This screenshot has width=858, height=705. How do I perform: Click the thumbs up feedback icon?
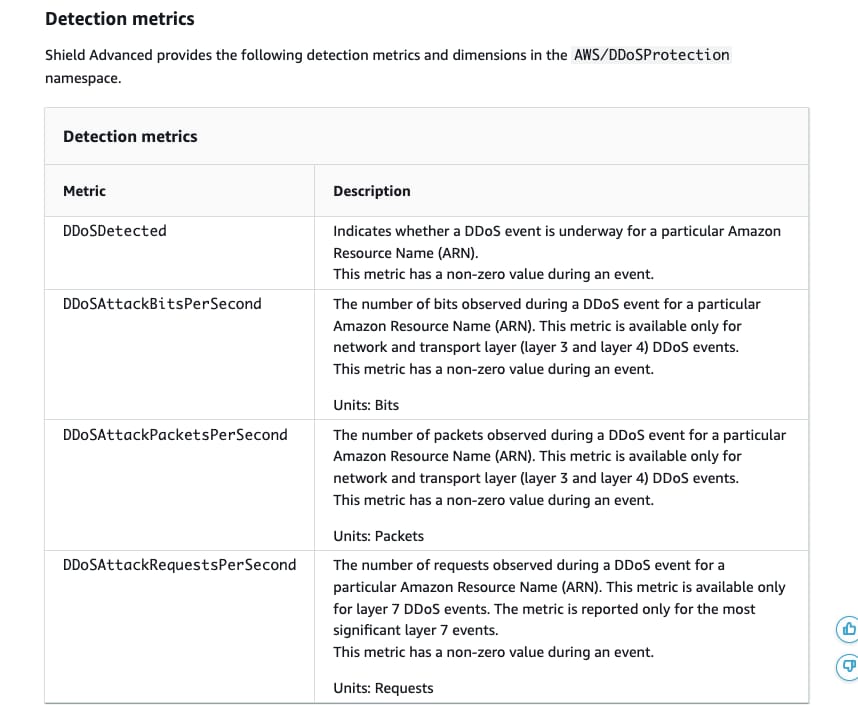click(847, 629)
